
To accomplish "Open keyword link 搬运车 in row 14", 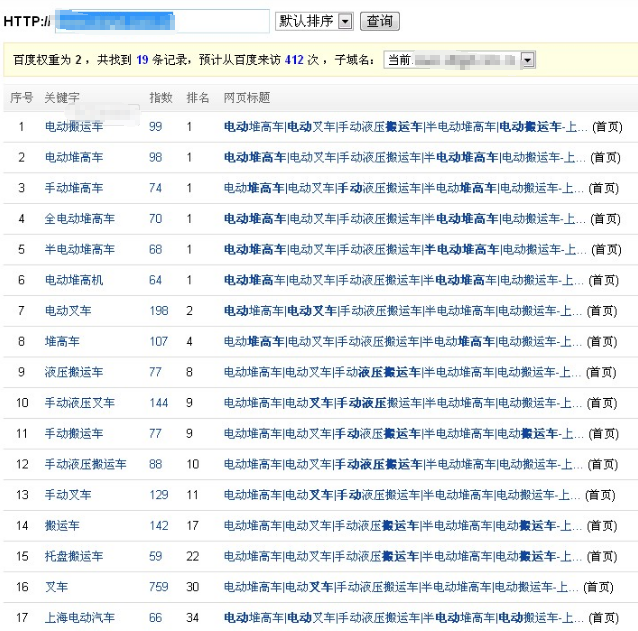I will [62, 526].
